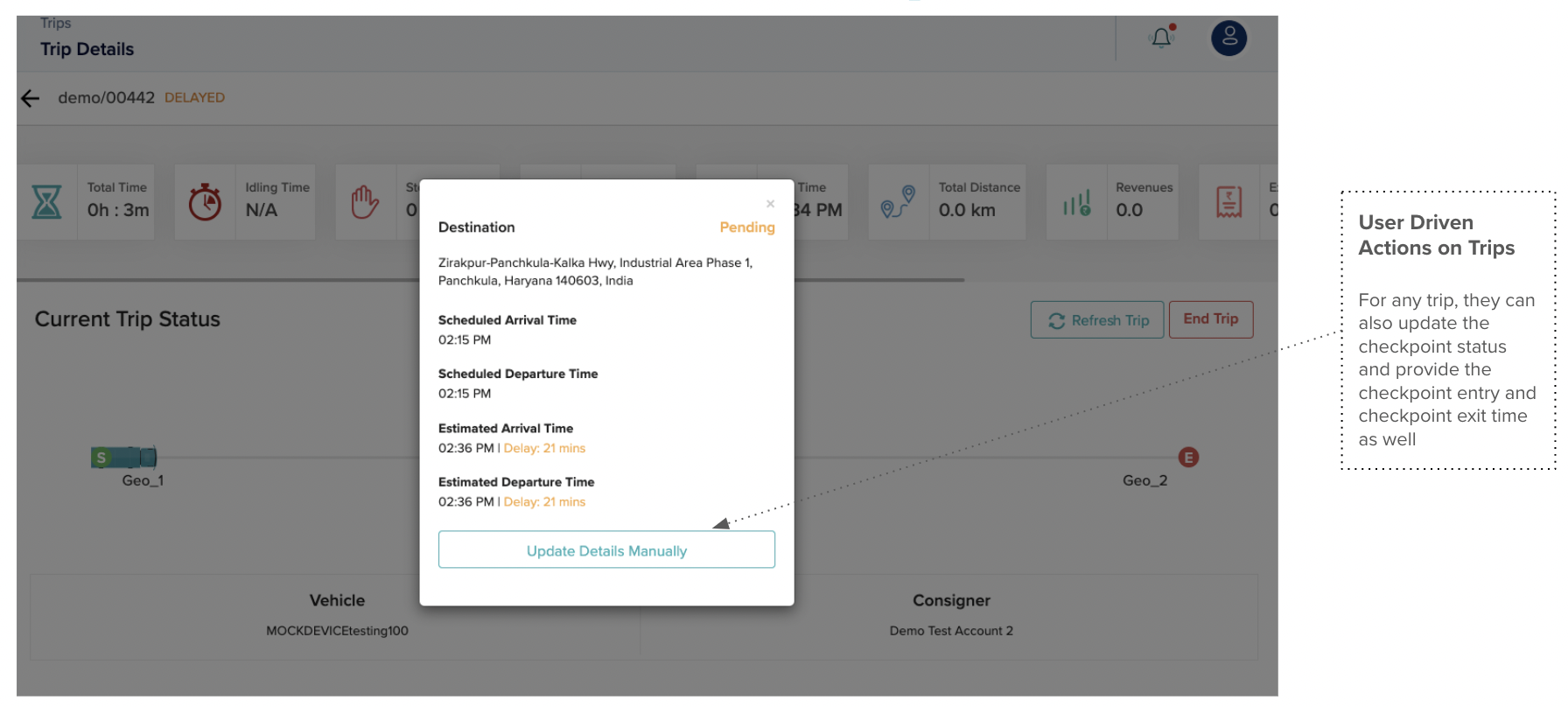Click the DELAYED status badge
Viewport: 1568px width, 707px height.
point(194,98)
